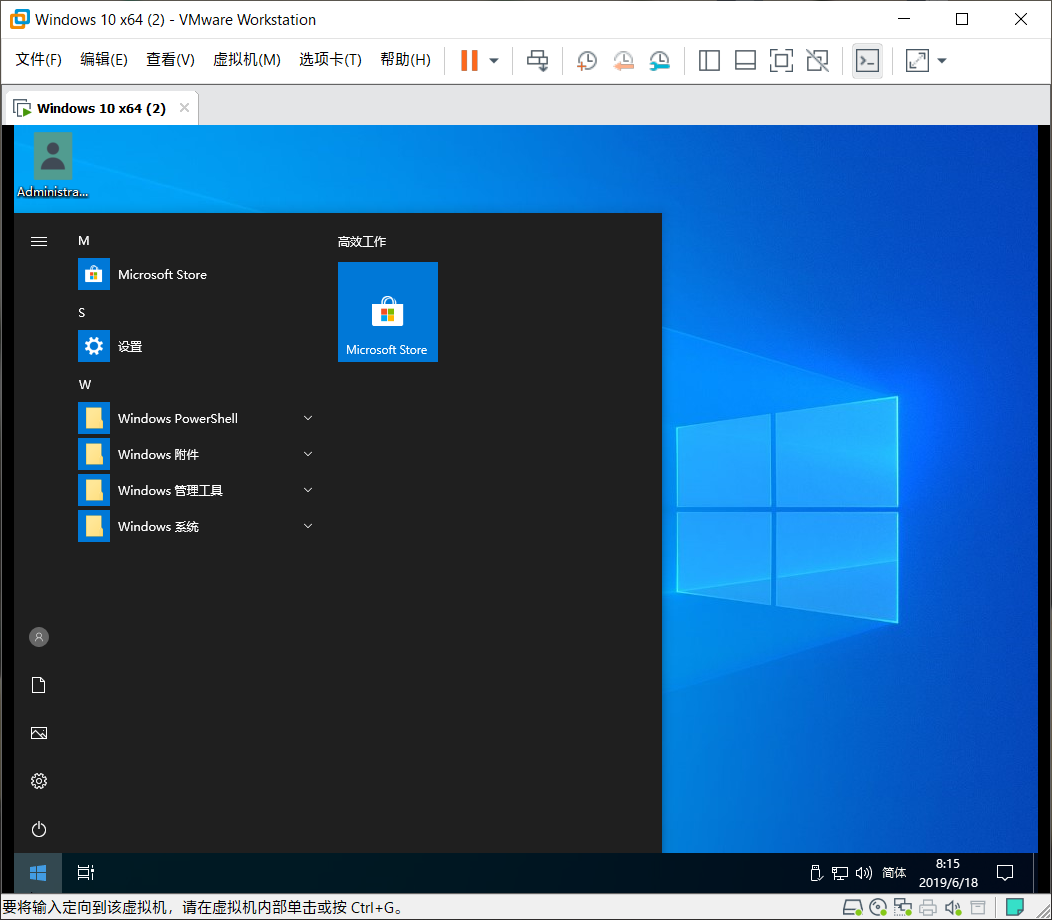Open 设置 from the Start menu list
Viewport: 1052px width, 920px height.
pyautogui.click(x=130, y=346)
